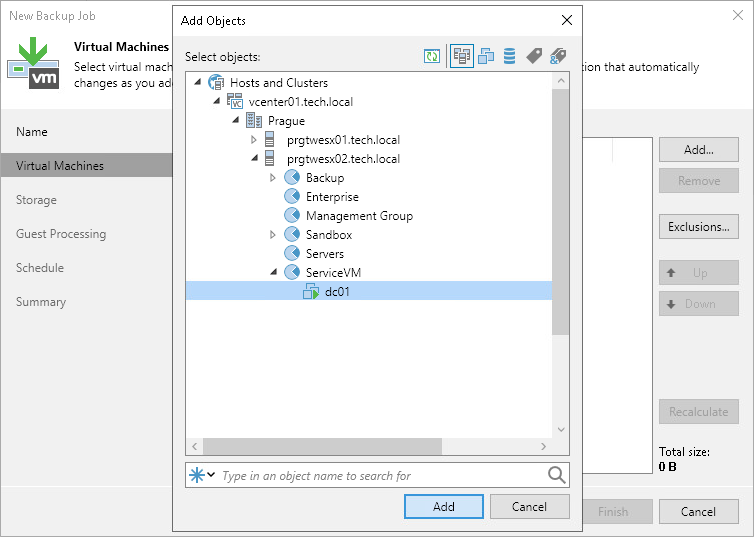This screenshot has width=754, height=537.
Task: Open the Name step in wizard
Action: point(32,132)
